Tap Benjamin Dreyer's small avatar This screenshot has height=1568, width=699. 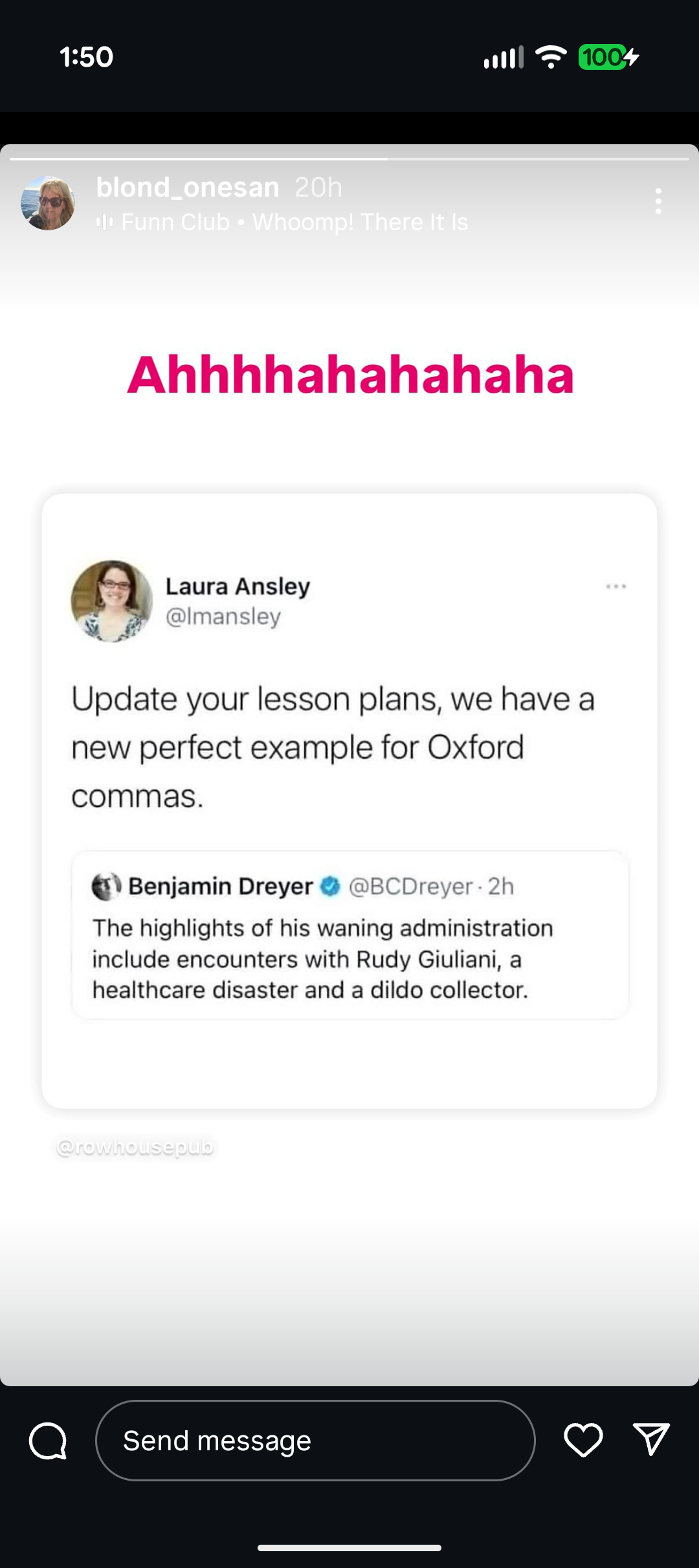click(x=106, y=886)
